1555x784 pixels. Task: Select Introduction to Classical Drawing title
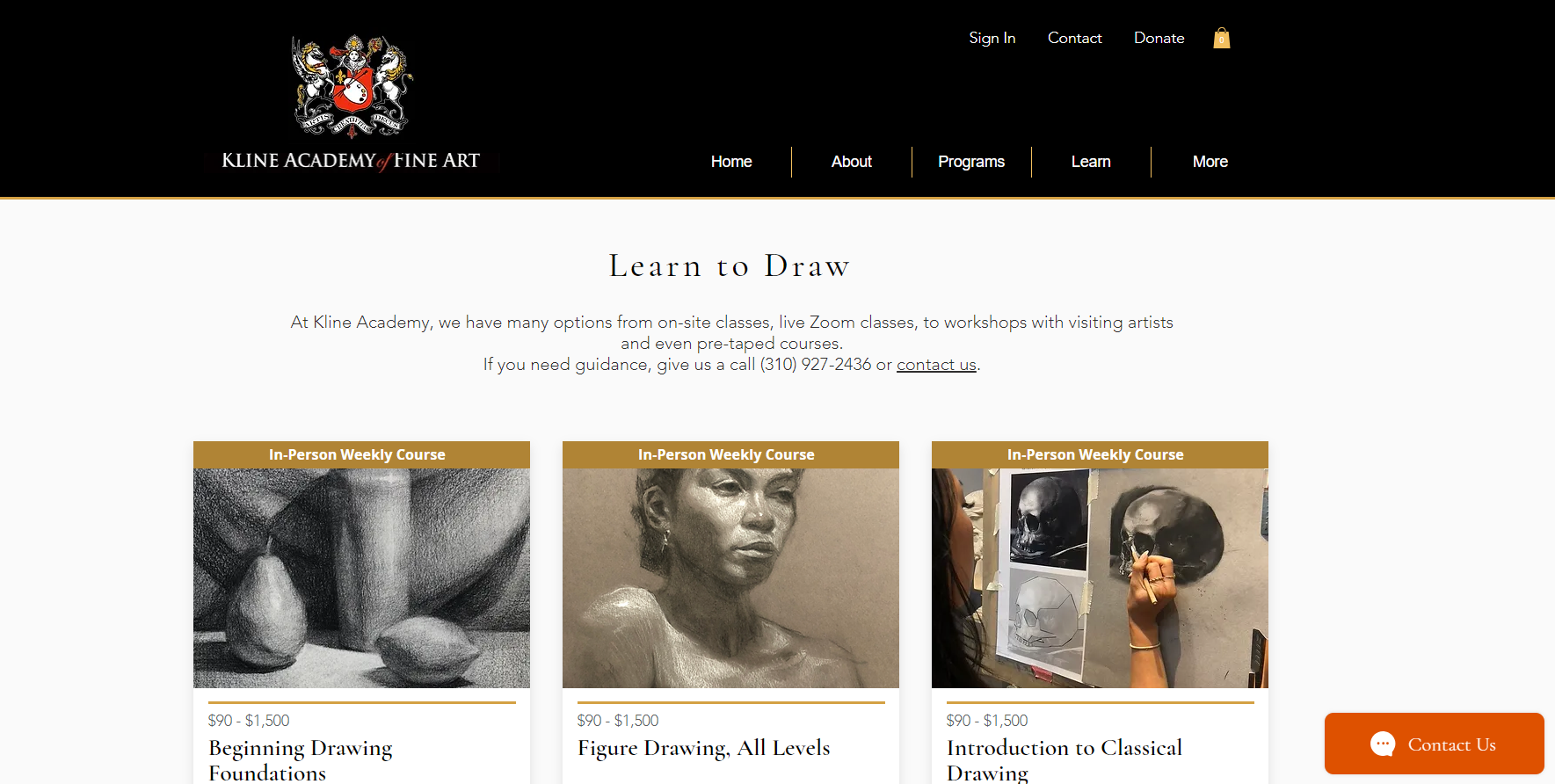click(x=1065, y=760)
